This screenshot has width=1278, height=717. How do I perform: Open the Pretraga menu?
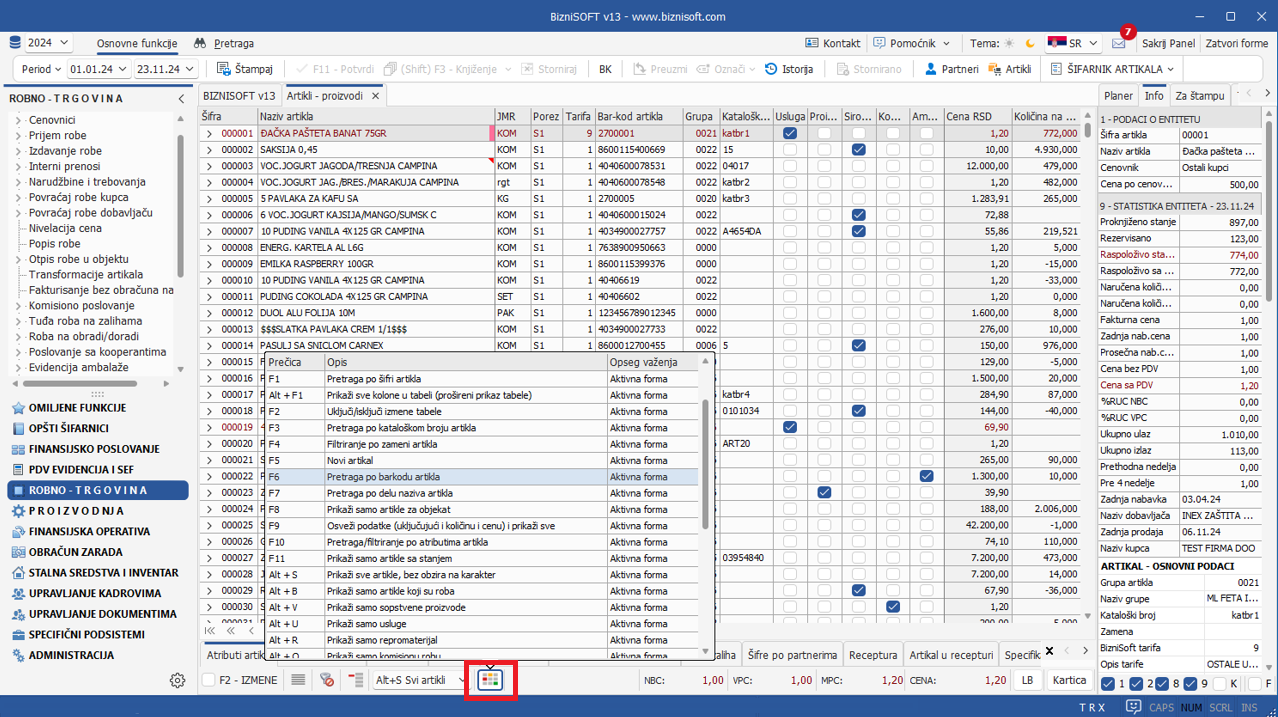click(224, 44)
